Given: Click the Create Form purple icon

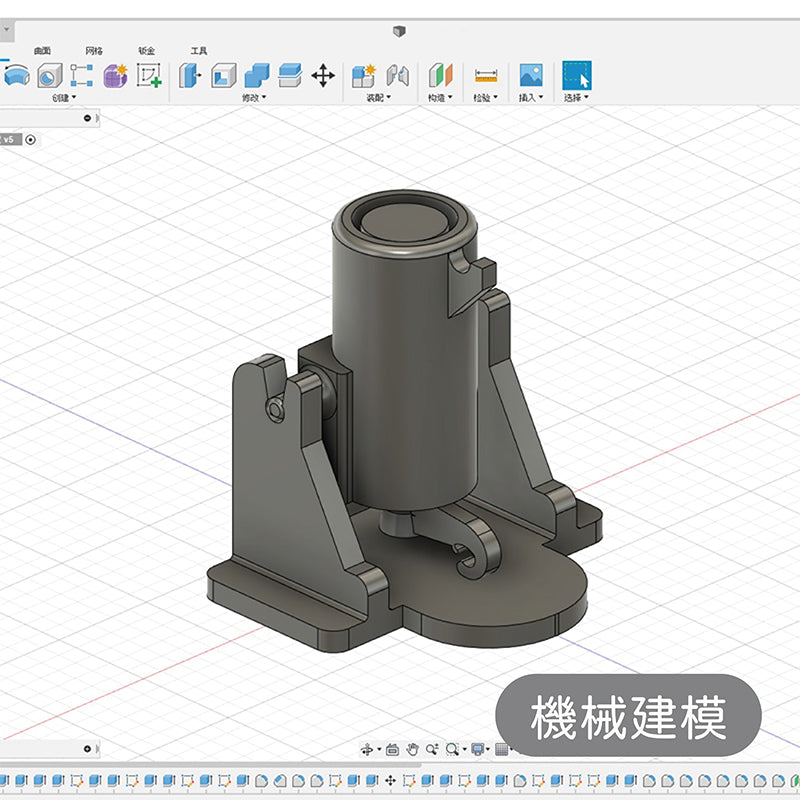Looking at the screenshot, I should coord(116,76).
